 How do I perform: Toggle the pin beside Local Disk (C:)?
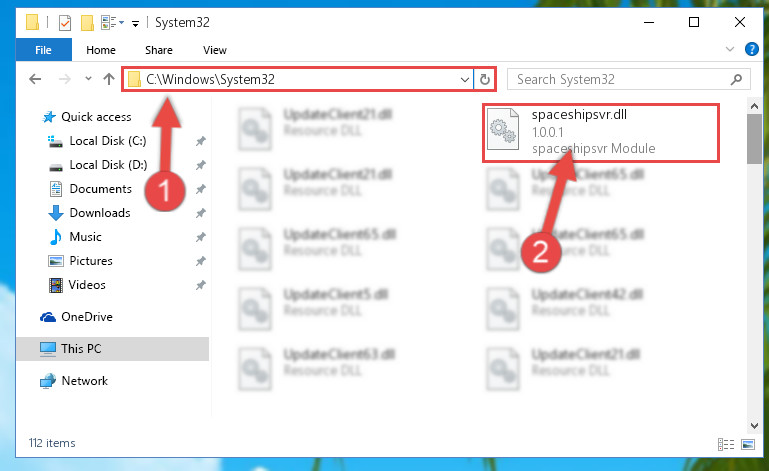tap(201, 141)
